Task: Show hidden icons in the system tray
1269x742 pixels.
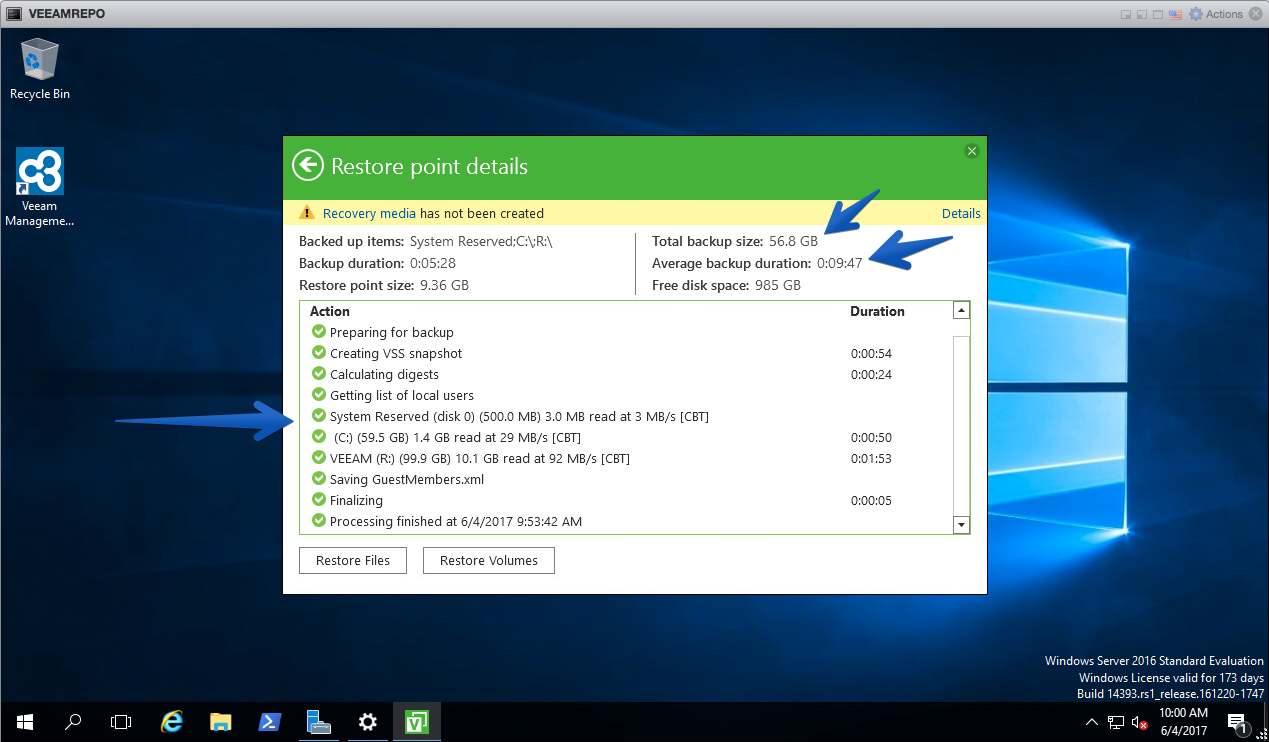Action: 1092,722
